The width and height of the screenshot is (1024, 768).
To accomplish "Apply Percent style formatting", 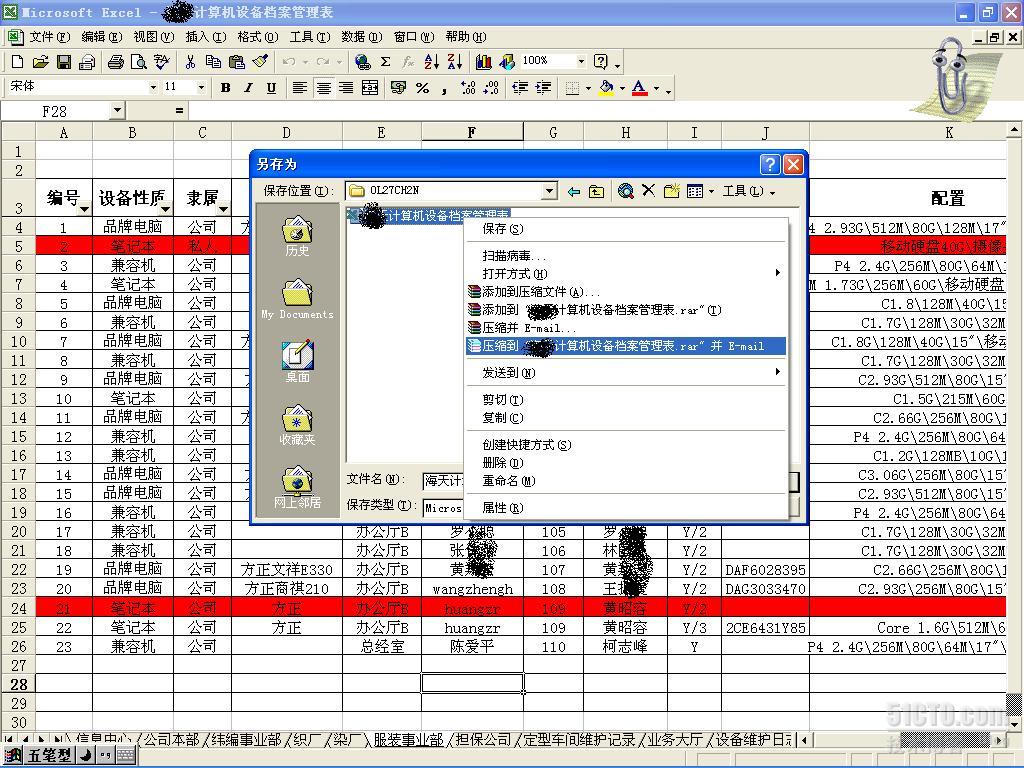I will click(423, 88).
